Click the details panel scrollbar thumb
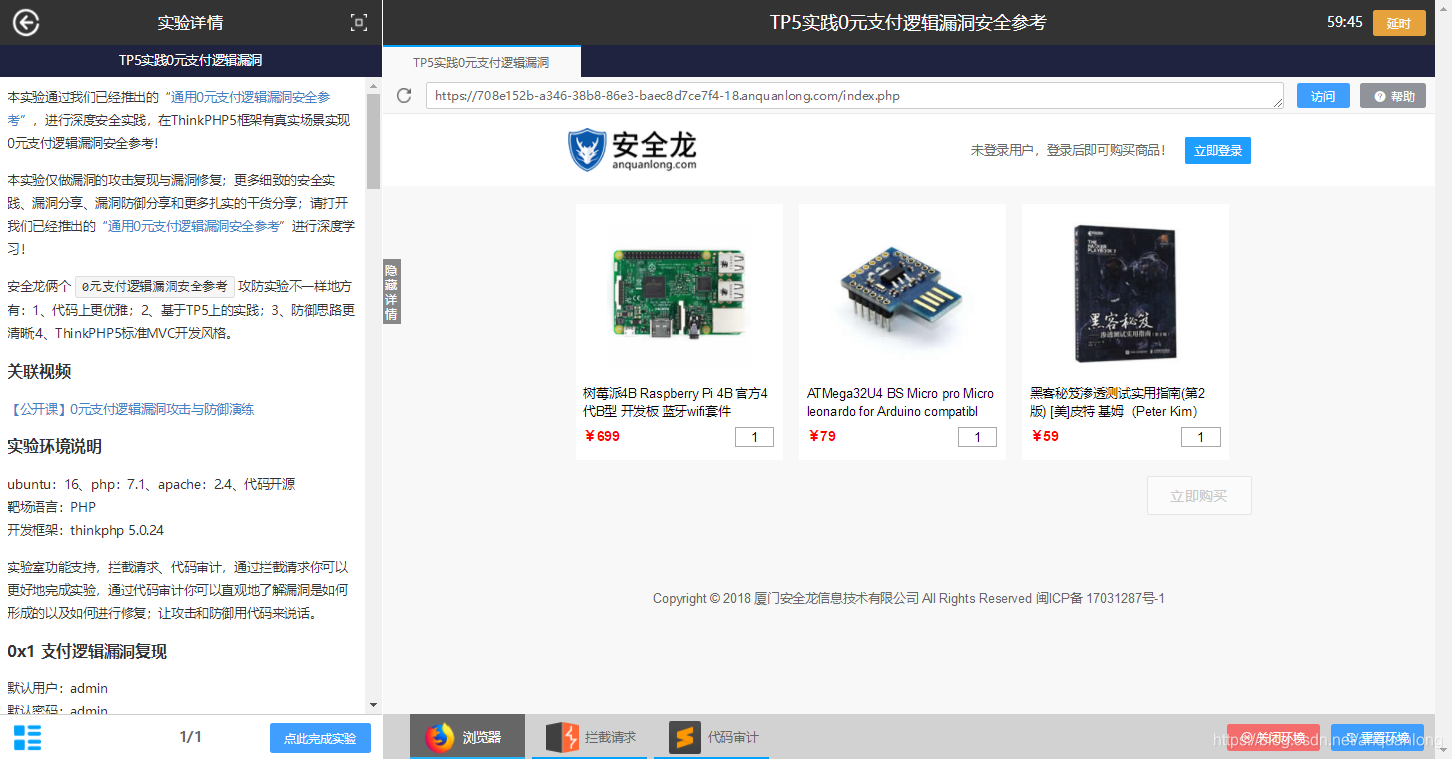 click(374, 141)
